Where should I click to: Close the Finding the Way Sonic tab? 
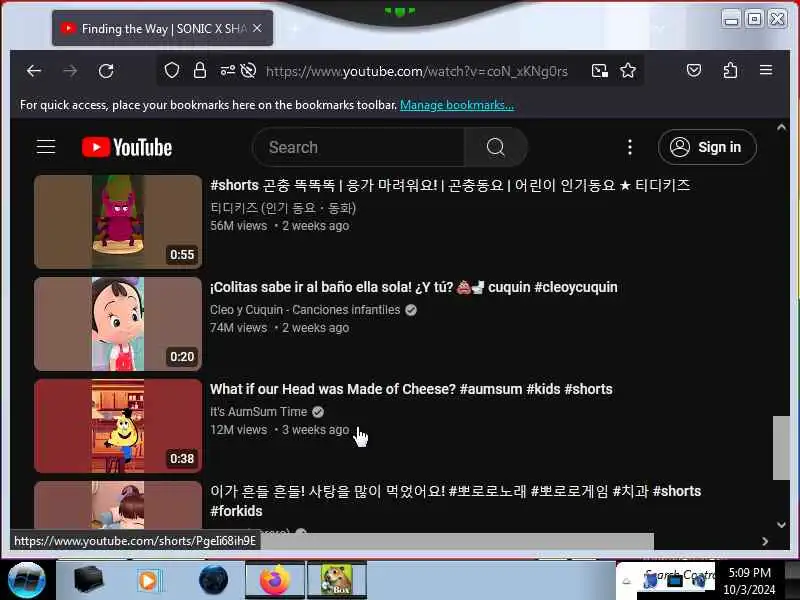pos(258,29)
